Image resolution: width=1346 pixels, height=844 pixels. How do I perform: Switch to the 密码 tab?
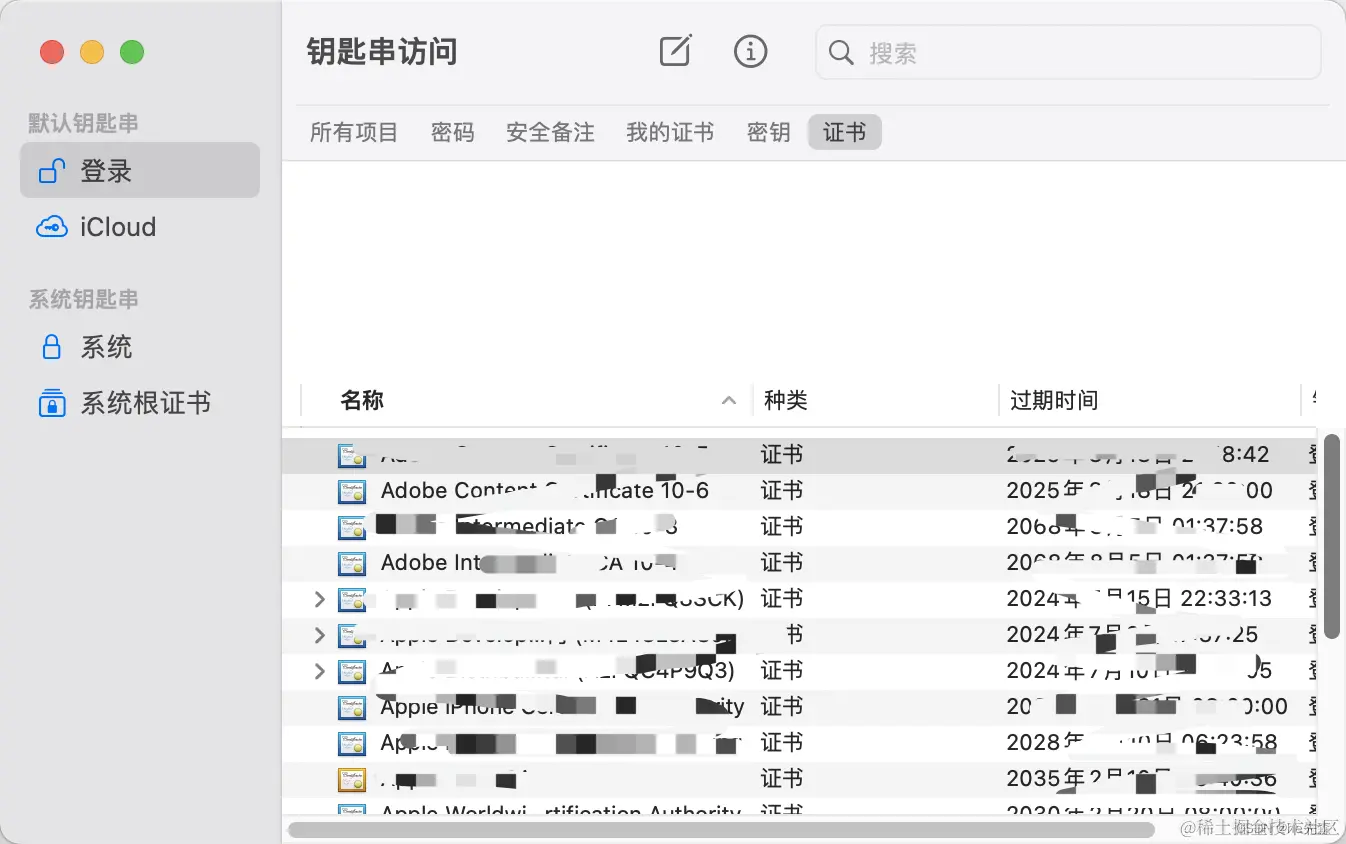[x=453, y=132]
